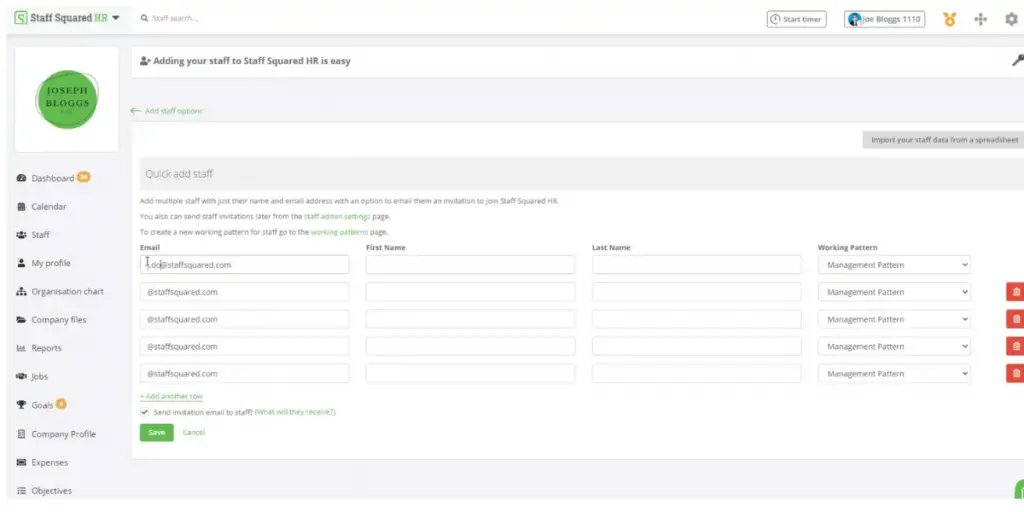Click the Start timer button
This screenshot has width=1024, height=512.
click(x=796, y=19)
